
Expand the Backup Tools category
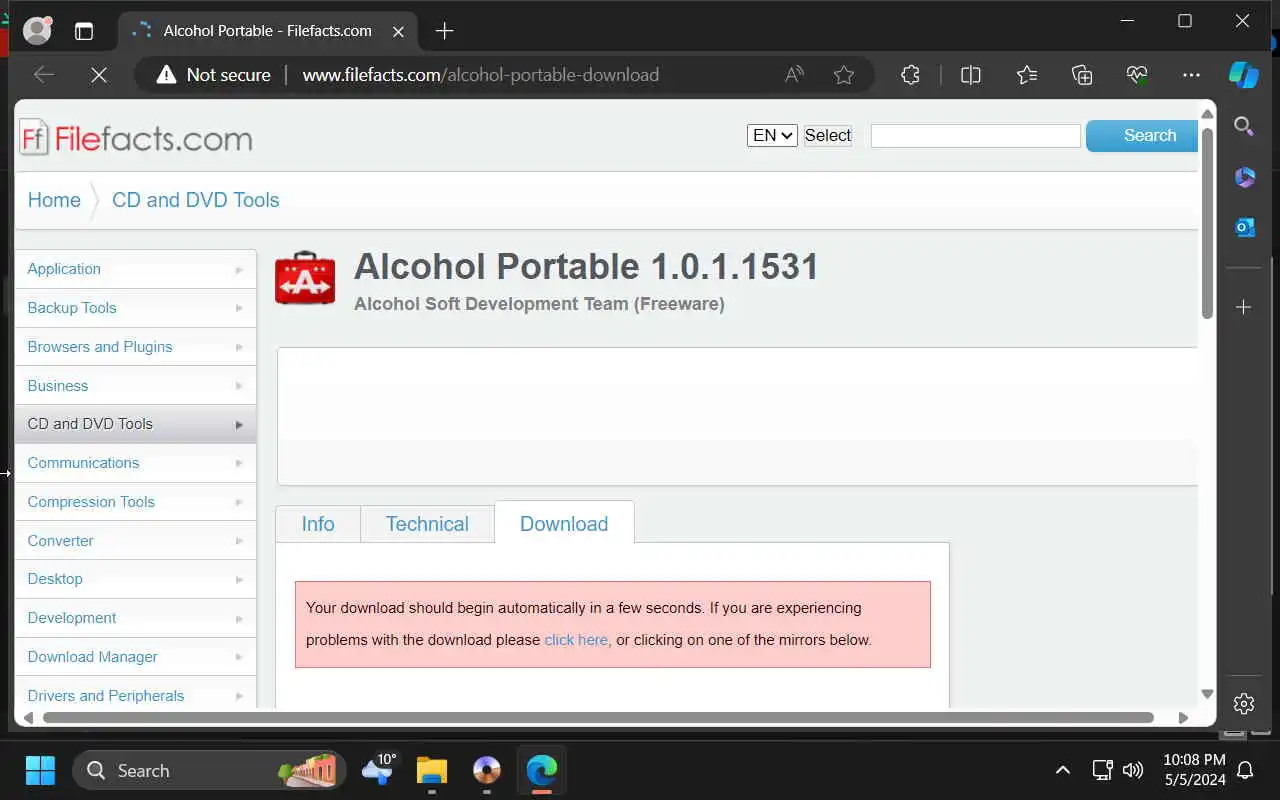tap(136, 308)
